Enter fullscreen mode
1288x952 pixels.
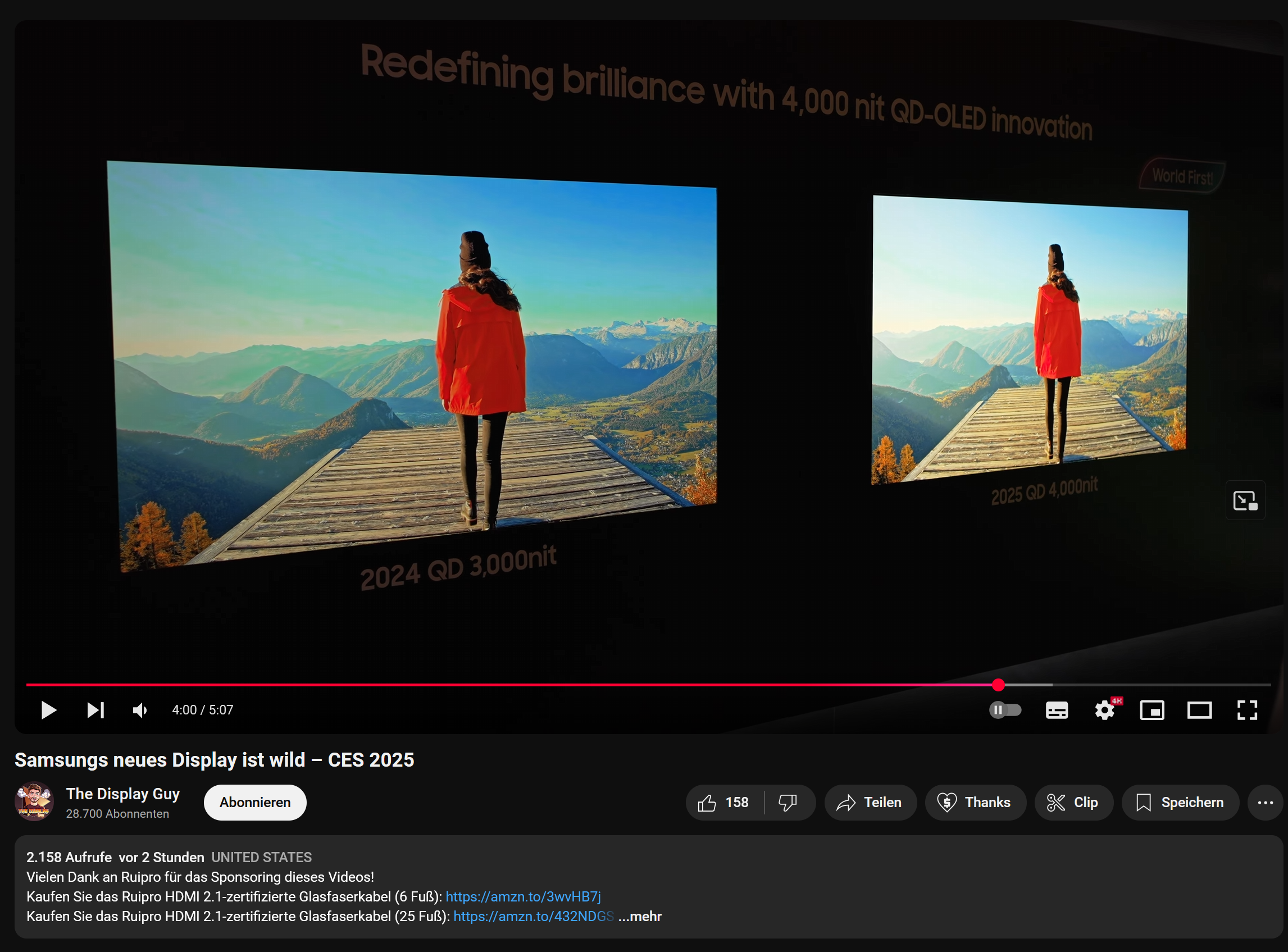(1246, 710)
